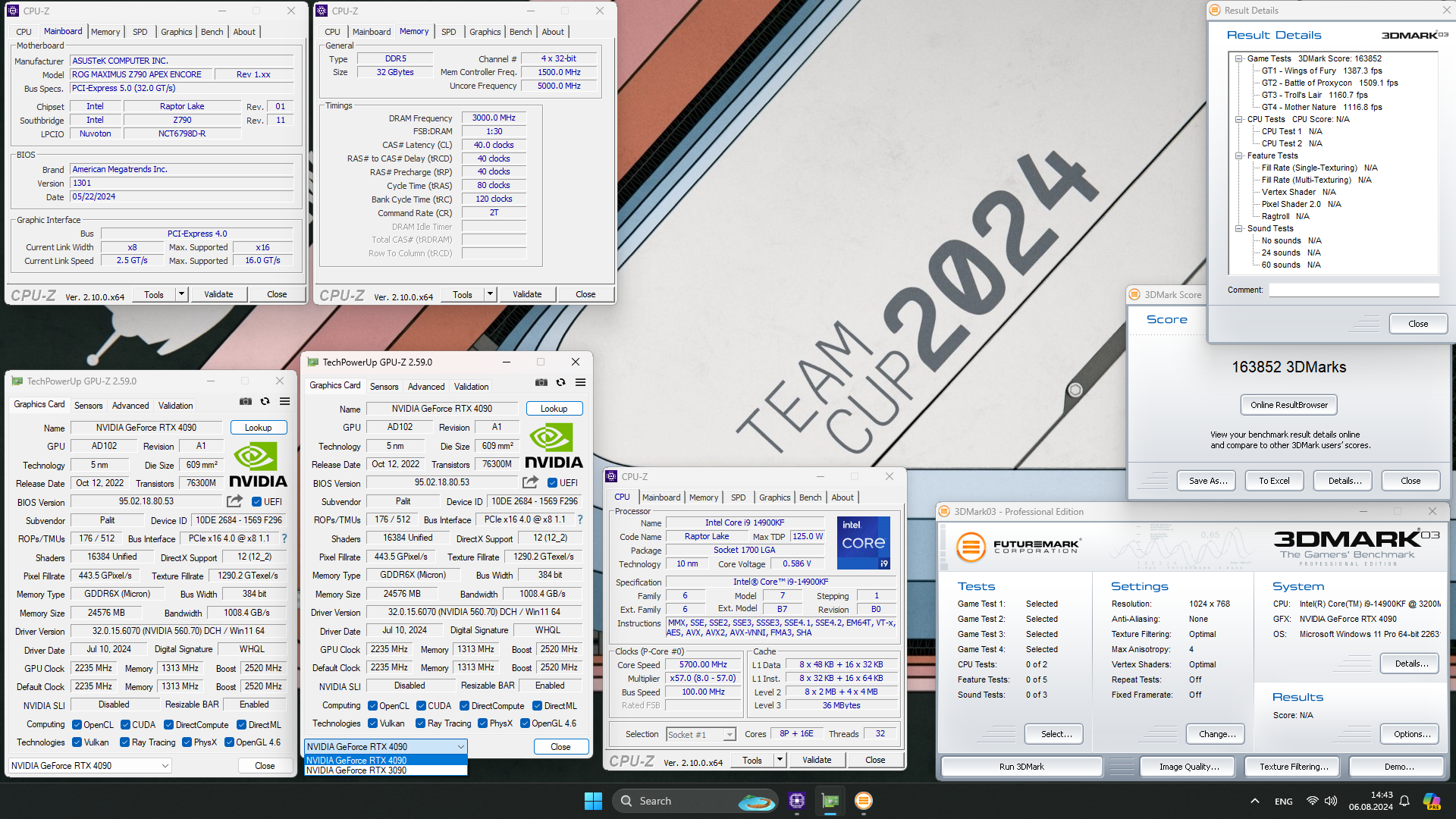Toggle the Ray Tracing checkbox in the left GPU-Z window
Viewport: 1456px width, 819px height.
click(x=125, y=742)
